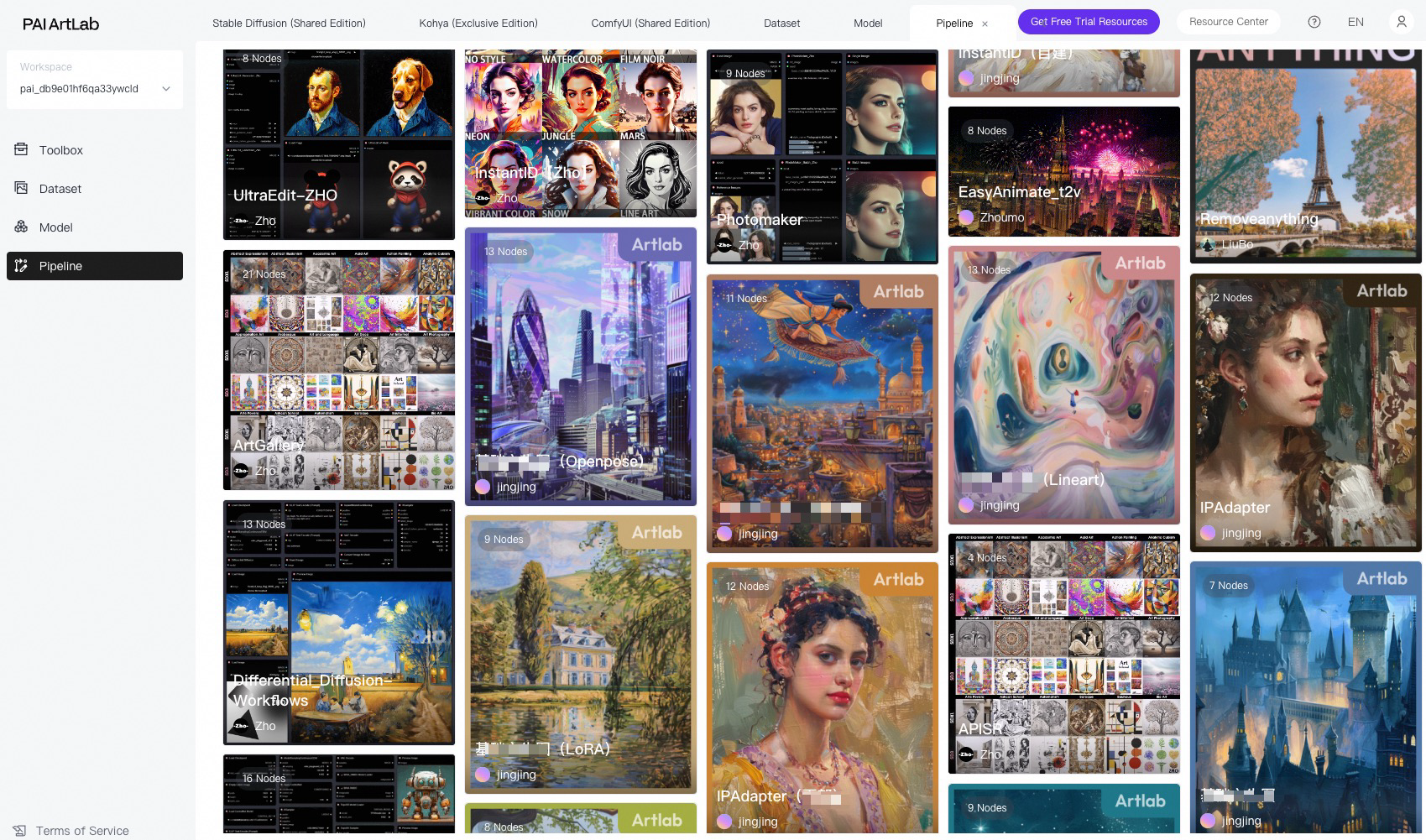Open the user account avatar icon
The height and width of the screenshot is (840, 1426).
pyautogui.click(x=1401, y=22)
